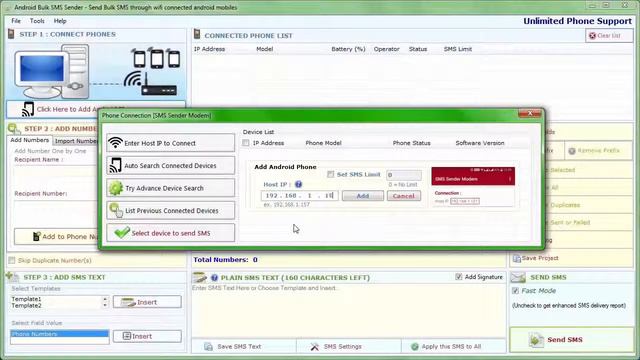
Task: Click the Insert template button
Action: (x=147, y=302)
